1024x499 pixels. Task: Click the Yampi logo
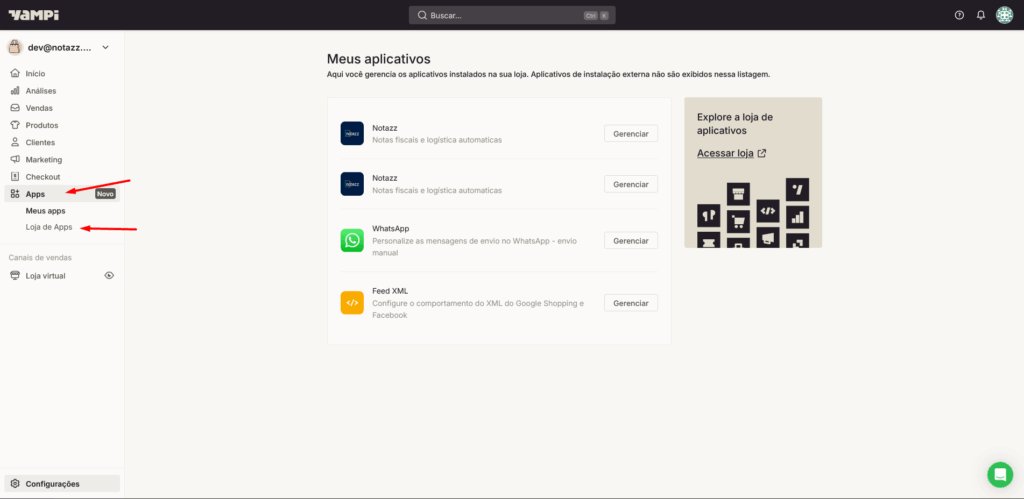point(33,14)
